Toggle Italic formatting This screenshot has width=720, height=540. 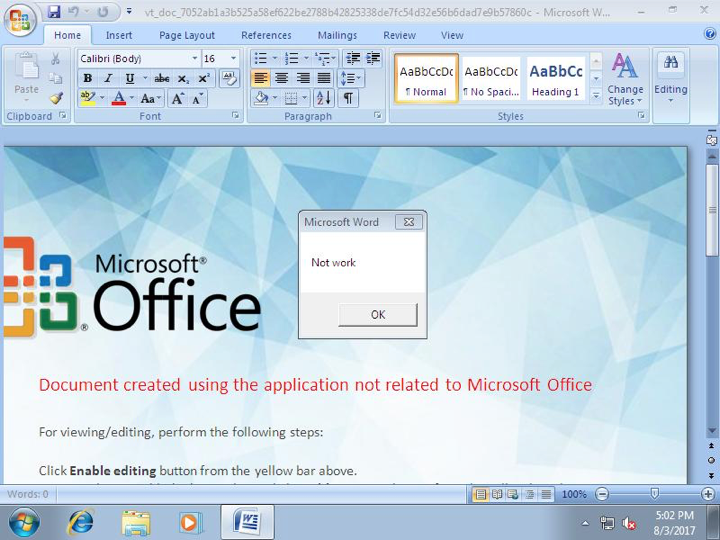[108, 79]
